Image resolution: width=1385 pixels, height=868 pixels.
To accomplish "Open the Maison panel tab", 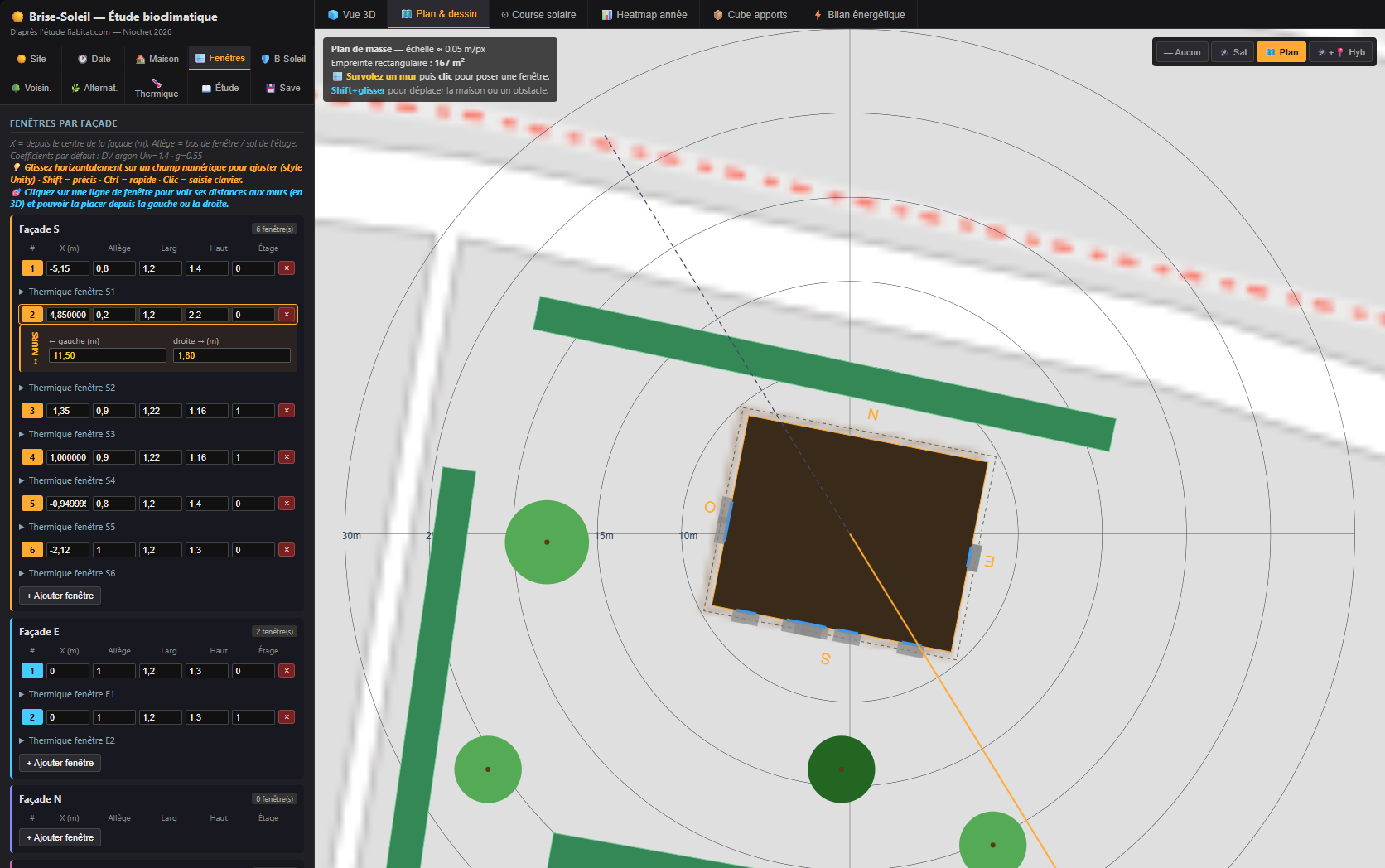I will [157, 59].
